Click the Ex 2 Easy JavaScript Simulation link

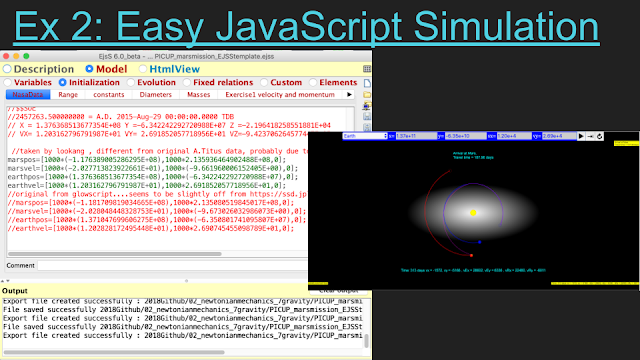306,26
